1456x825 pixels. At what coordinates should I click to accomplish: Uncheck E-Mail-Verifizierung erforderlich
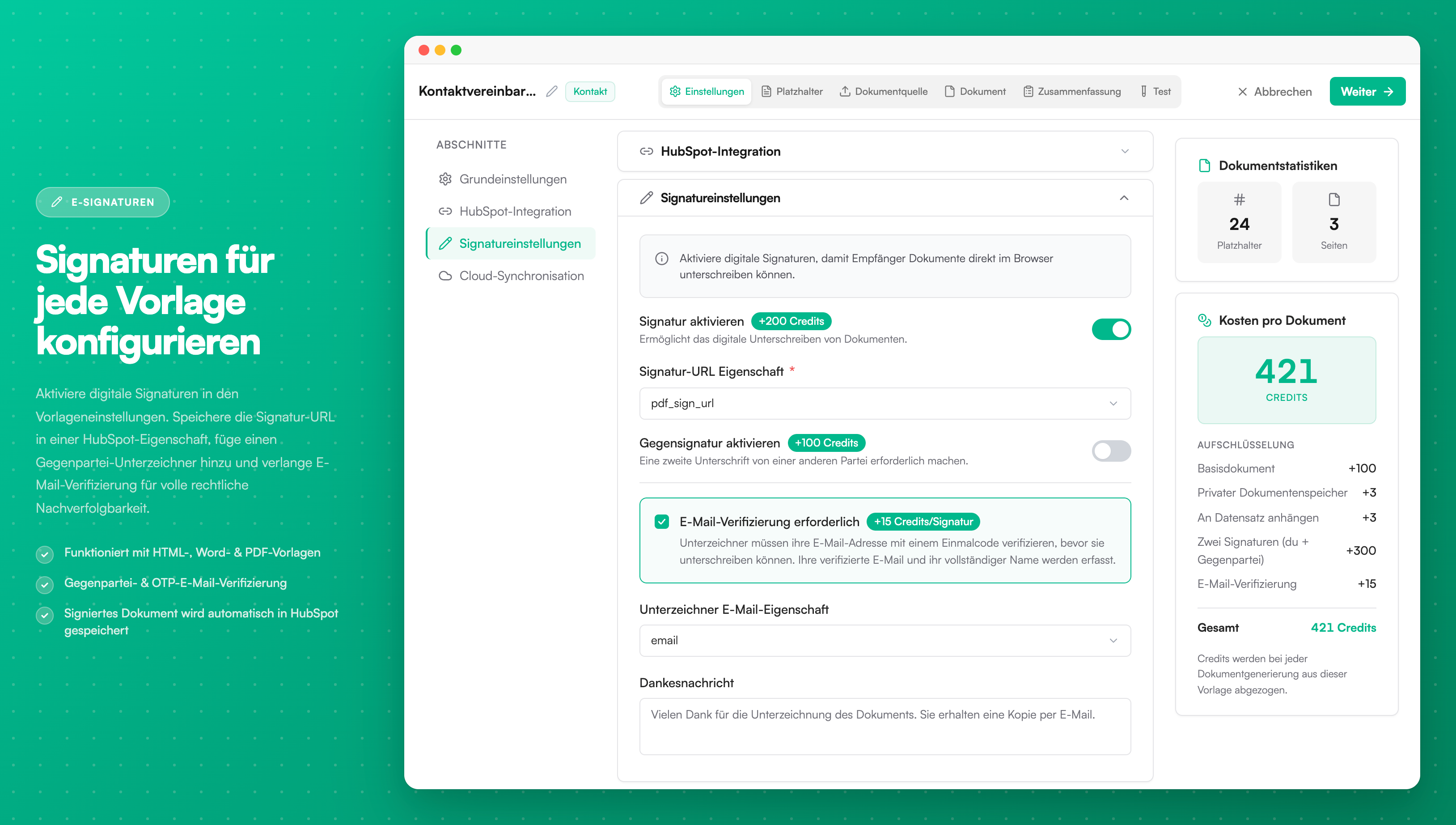[661, 521]
